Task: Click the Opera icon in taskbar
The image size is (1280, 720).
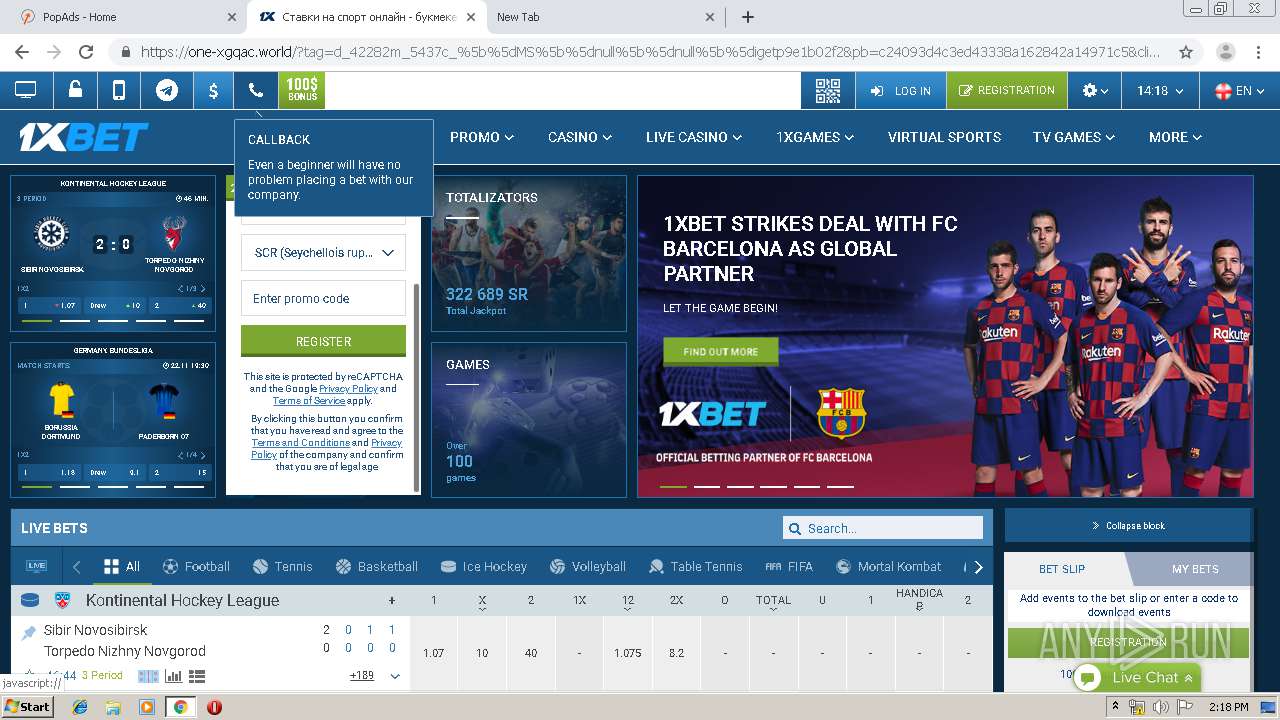Action: tap(214, 707)
